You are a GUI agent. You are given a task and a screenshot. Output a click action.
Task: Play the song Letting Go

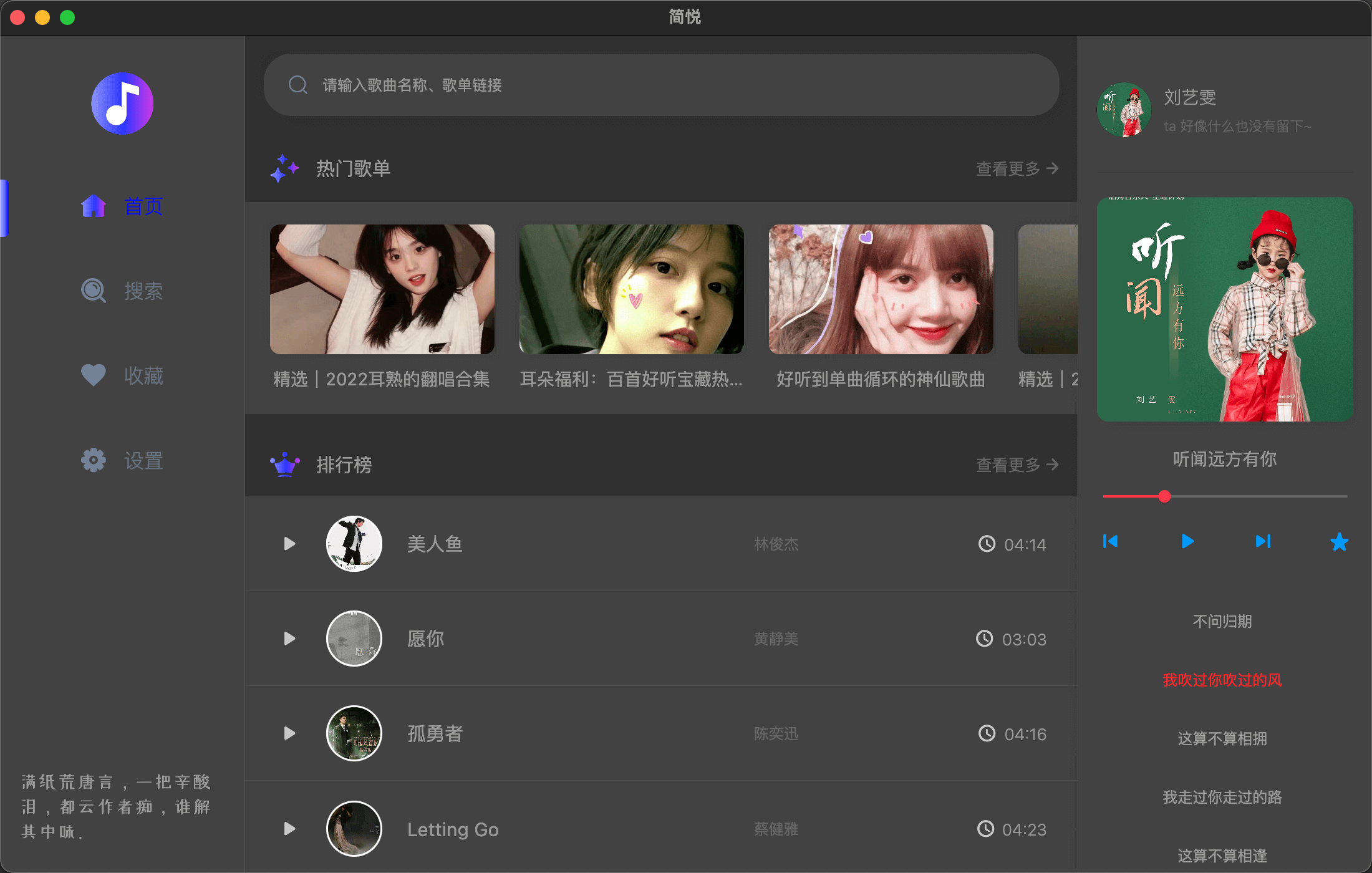(289, 829)
